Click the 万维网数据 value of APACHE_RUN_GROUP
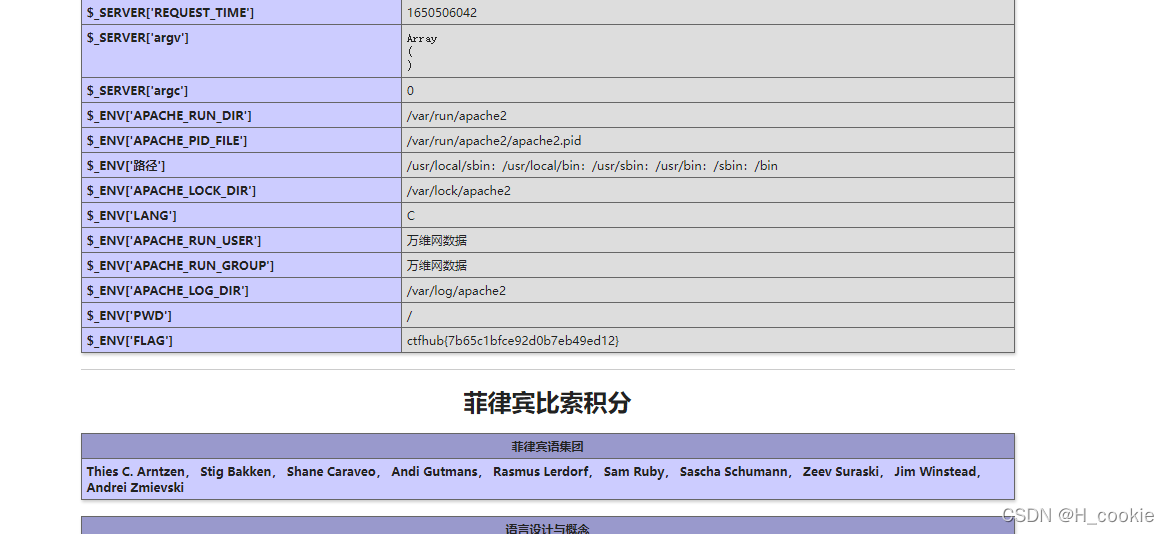This screenshot has height=534, width=1169. pos(438,266)
